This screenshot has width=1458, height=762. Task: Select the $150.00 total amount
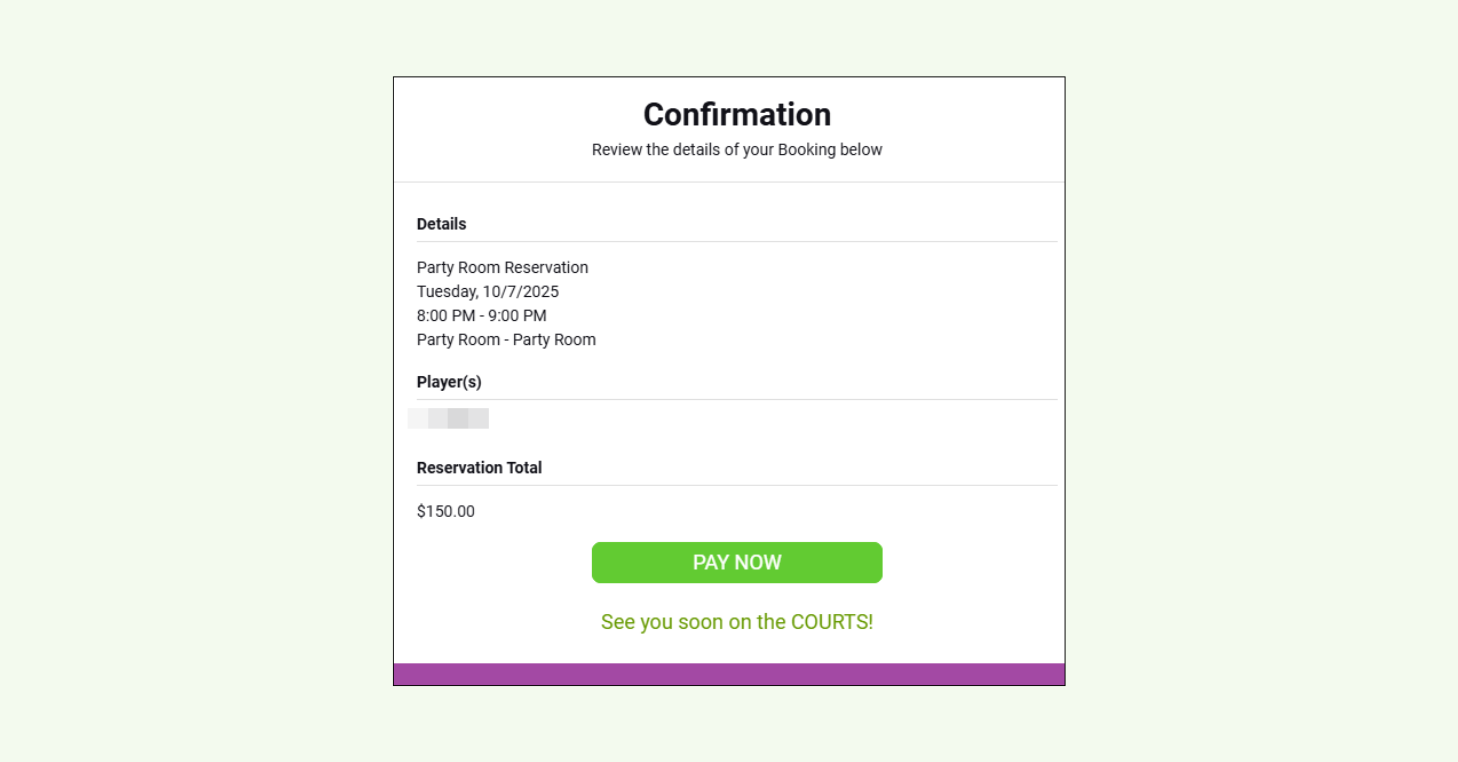pos(445,511)
